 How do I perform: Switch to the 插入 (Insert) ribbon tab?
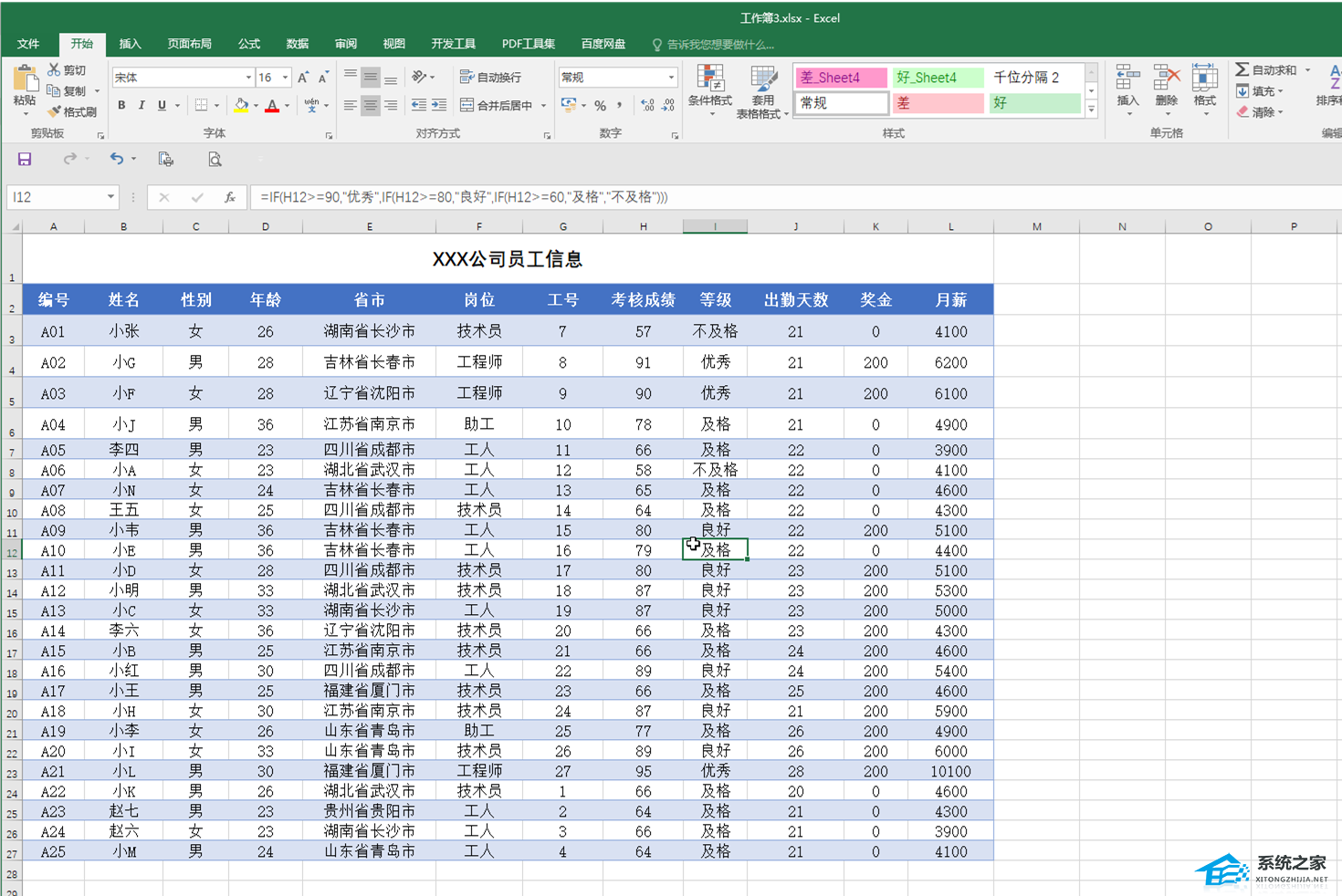point(130,44)
